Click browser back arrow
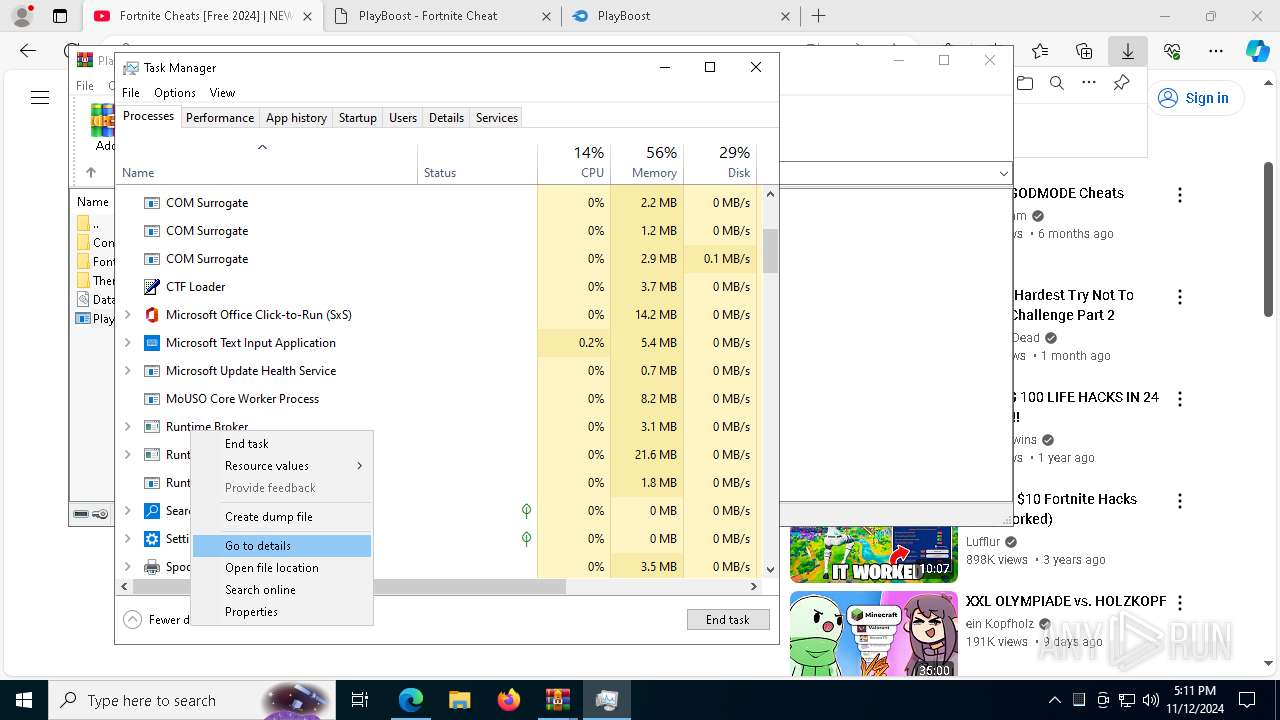1280x720 pixels. [28, 51]
